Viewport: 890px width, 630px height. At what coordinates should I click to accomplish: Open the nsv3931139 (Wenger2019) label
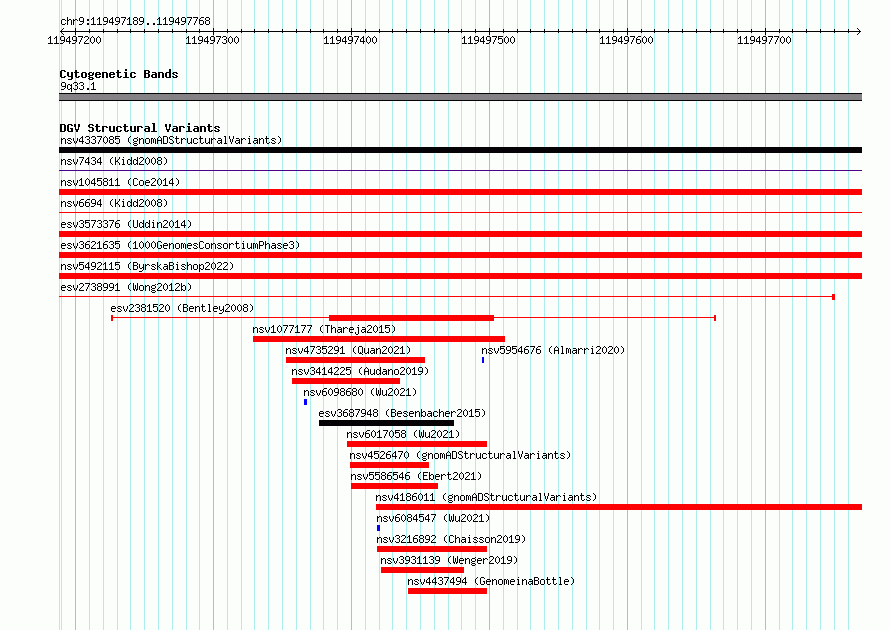449,560
